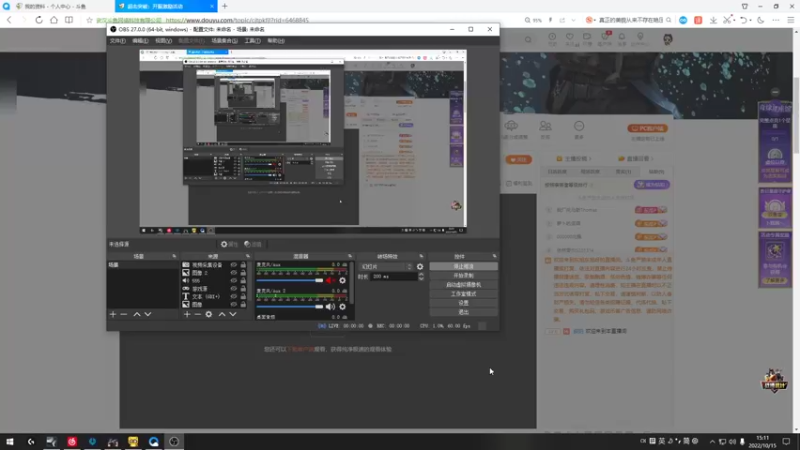Open the OBS icon in the taskbar

(174, 441)
